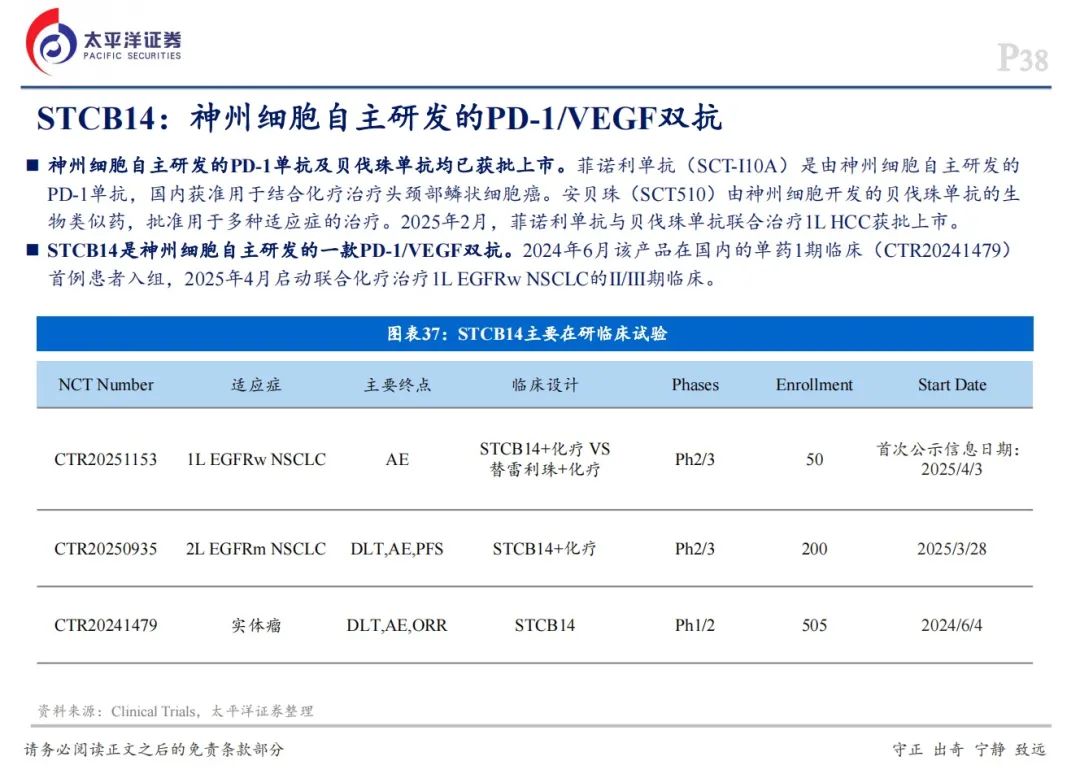This screenshot has height=774, width=1080.
Task: Click the first bullet heading about PD-1单抗及贝伐珠单抗
Action: (308, 166)
